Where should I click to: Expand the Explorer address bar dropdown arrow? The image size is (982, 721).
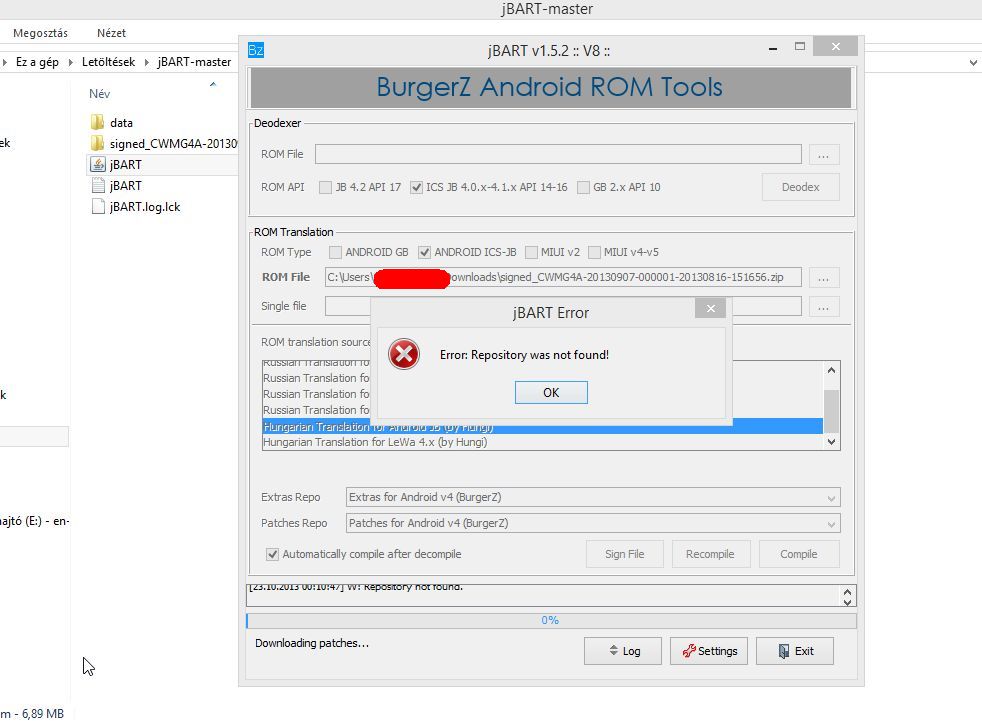973,62
